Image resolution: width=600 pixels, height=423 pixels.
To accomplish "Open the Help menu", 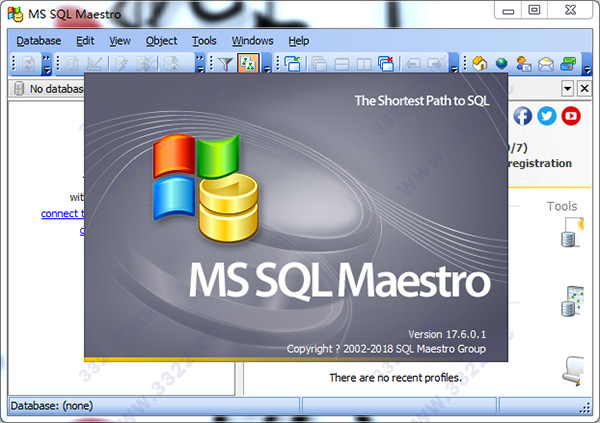I will tap(298, 41).
